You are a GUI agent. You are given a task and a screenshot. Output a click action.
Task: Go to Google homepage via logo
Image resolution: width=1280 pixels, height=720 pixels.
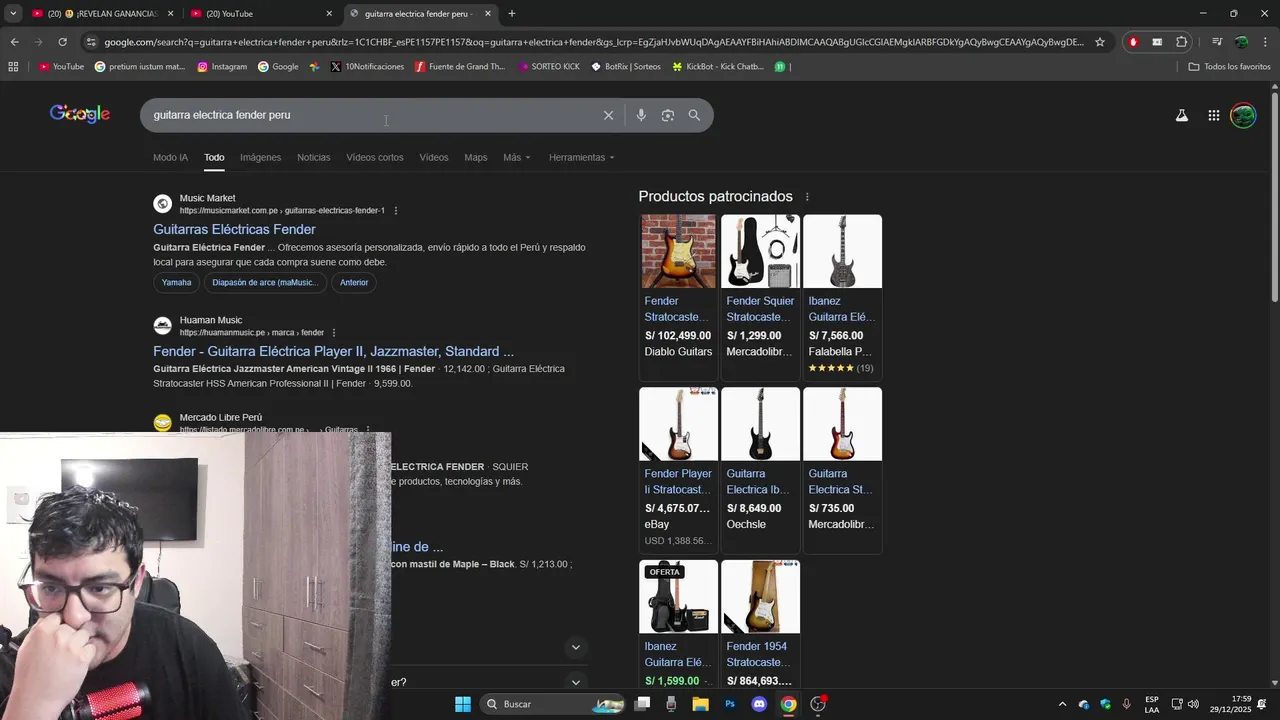80,114
